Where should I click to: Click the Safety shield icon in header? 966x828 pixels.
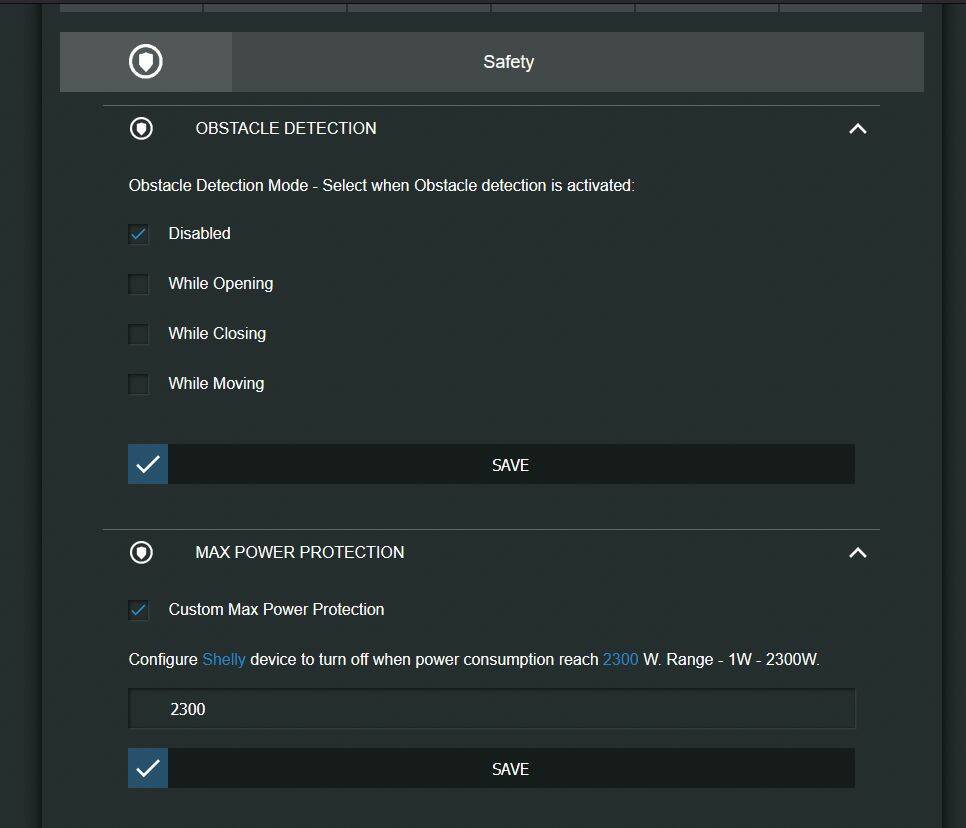click(145, 62)
